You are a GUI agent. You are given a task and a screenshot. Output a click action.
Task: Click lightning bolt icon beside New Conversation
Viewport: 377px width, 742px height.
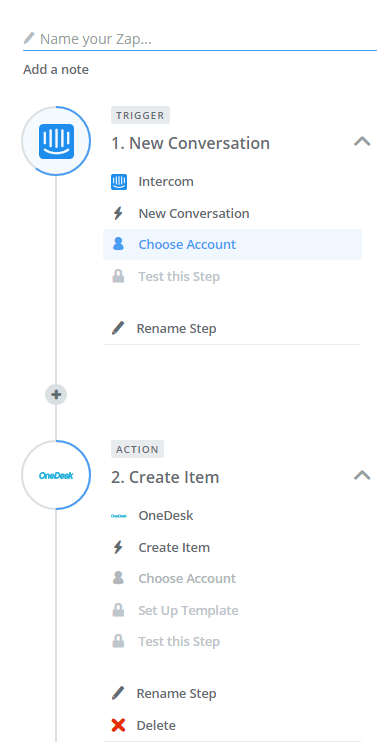(118, 213)
